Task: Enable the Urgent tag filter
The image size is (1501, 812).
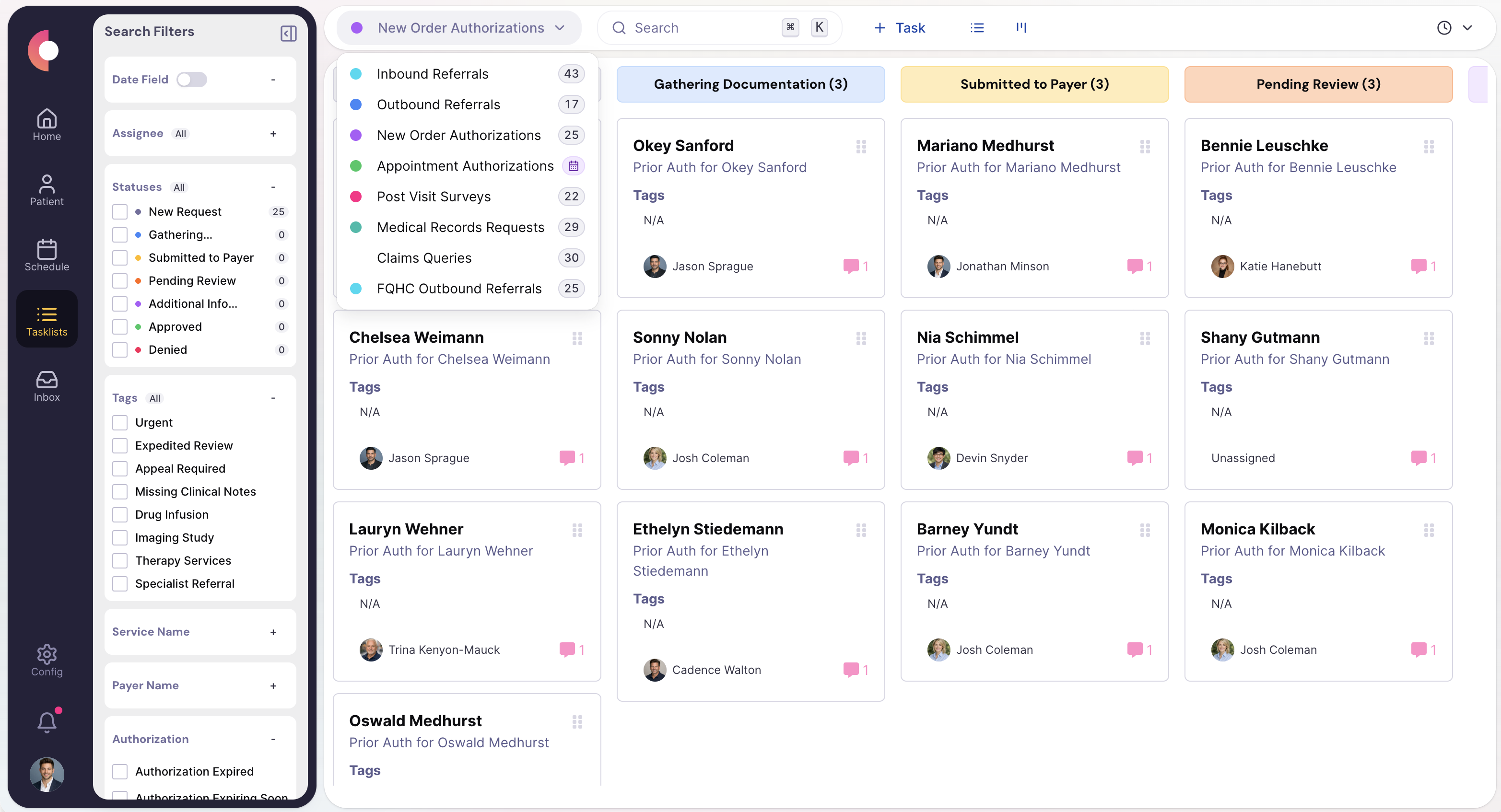Action: [120, 422]
